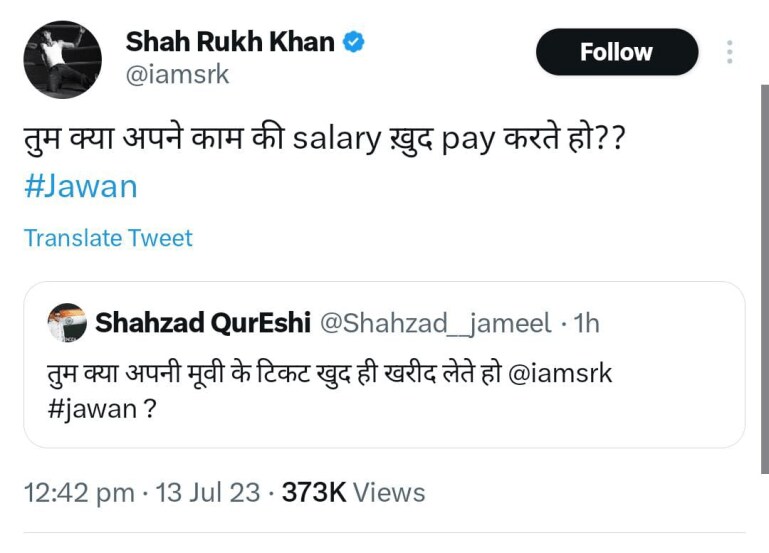Image resolution: width=769 pixels, height=553 pixels.
Task: Follow Shah Rukh Khan's account
Action: [x=617, y=52]
